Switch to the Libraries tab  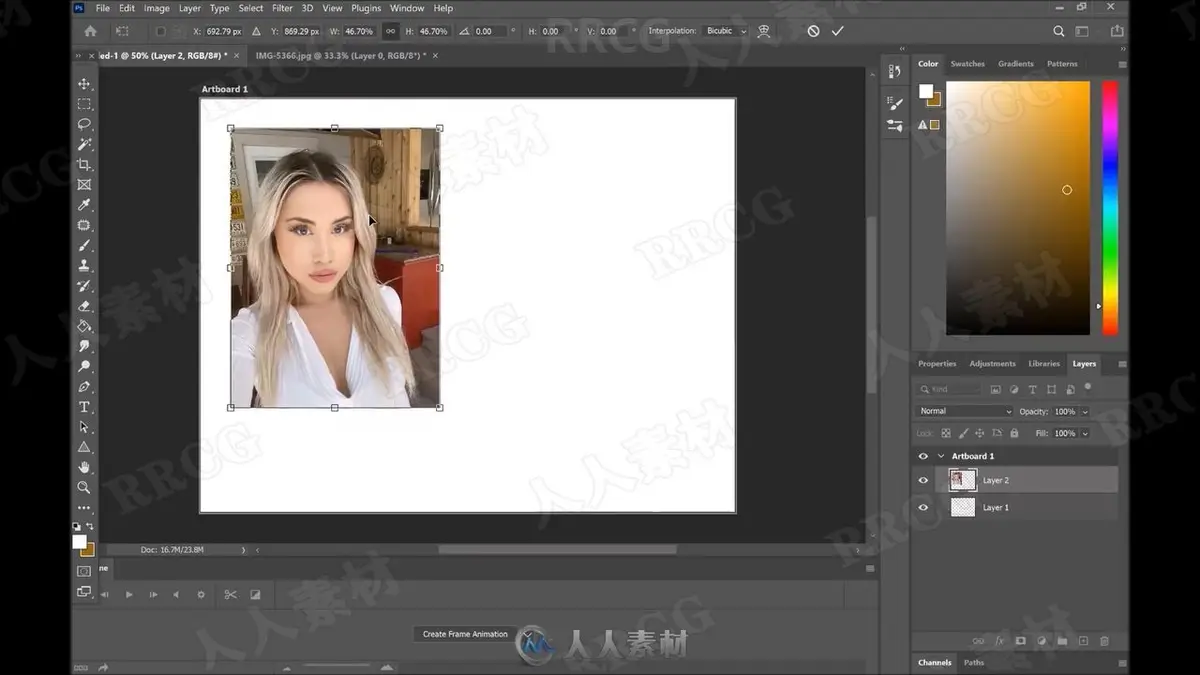point(1044,364)
